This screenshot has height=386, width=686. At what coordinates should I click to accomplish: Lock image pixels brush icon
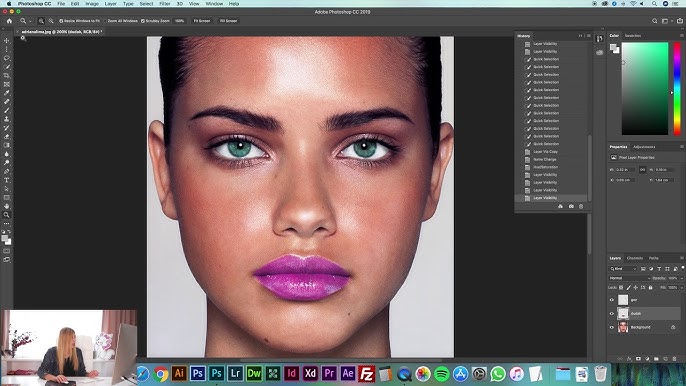(629, 288)
